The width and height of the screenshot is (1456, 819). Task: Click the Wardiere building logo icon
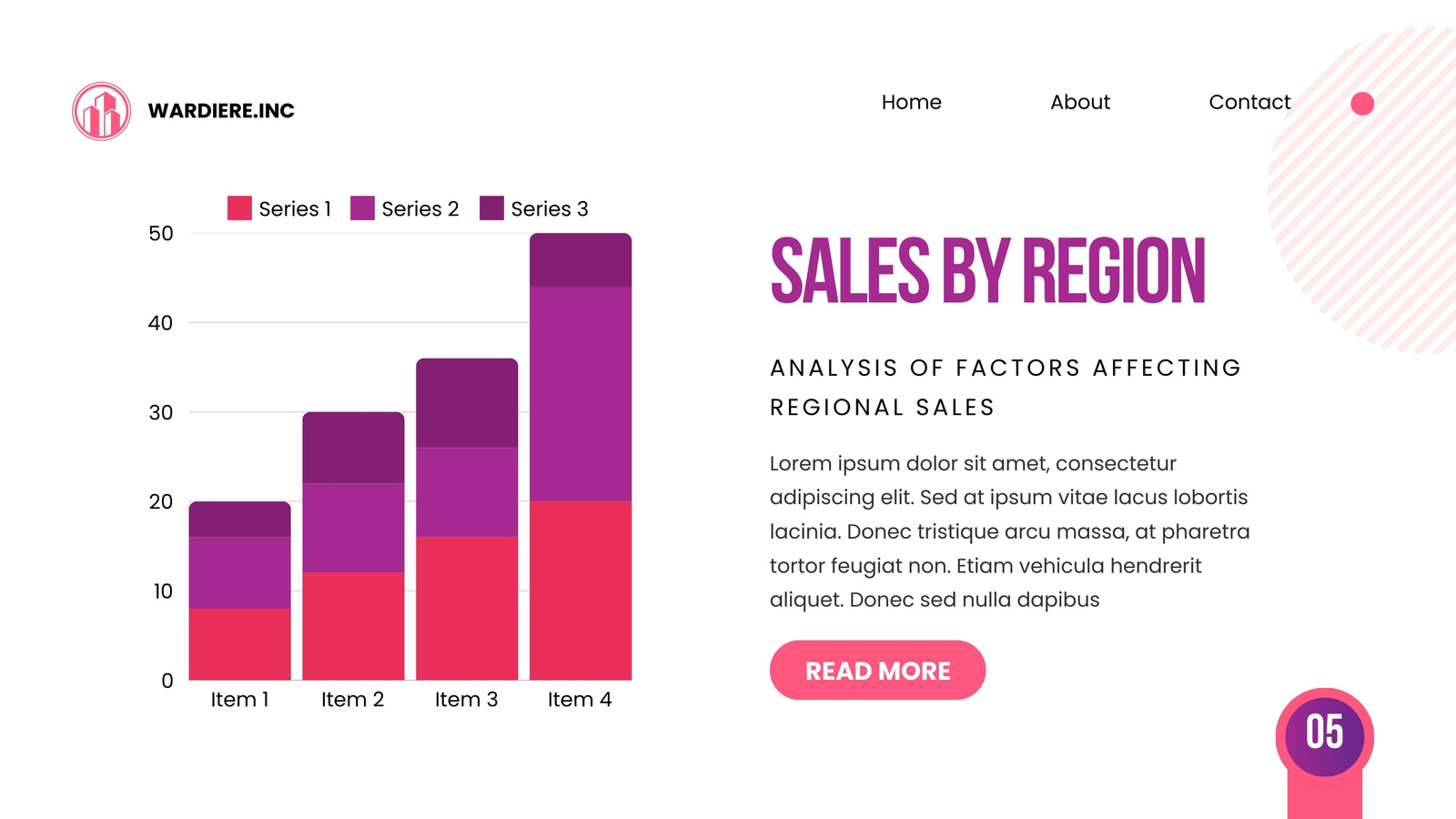pos(102,111)
